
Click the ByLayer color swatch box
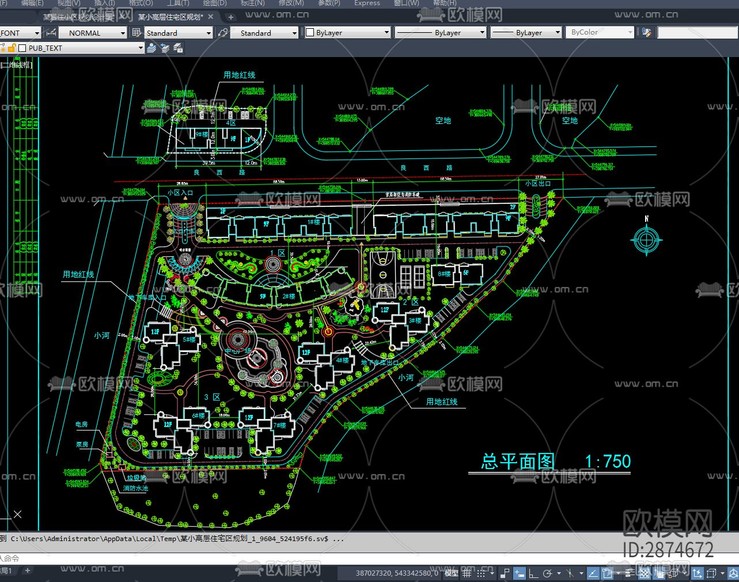click(x=310, y=33)
